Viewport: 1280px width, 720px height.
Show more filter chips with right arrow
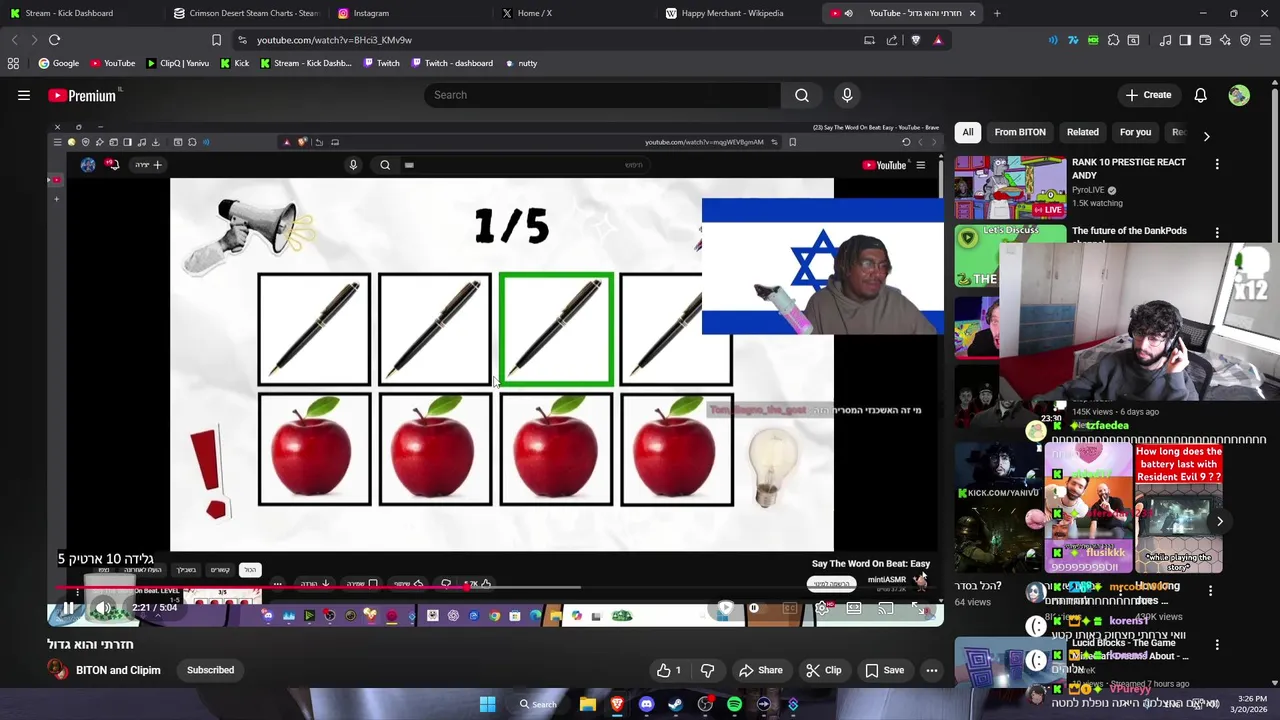(1206, 136)
